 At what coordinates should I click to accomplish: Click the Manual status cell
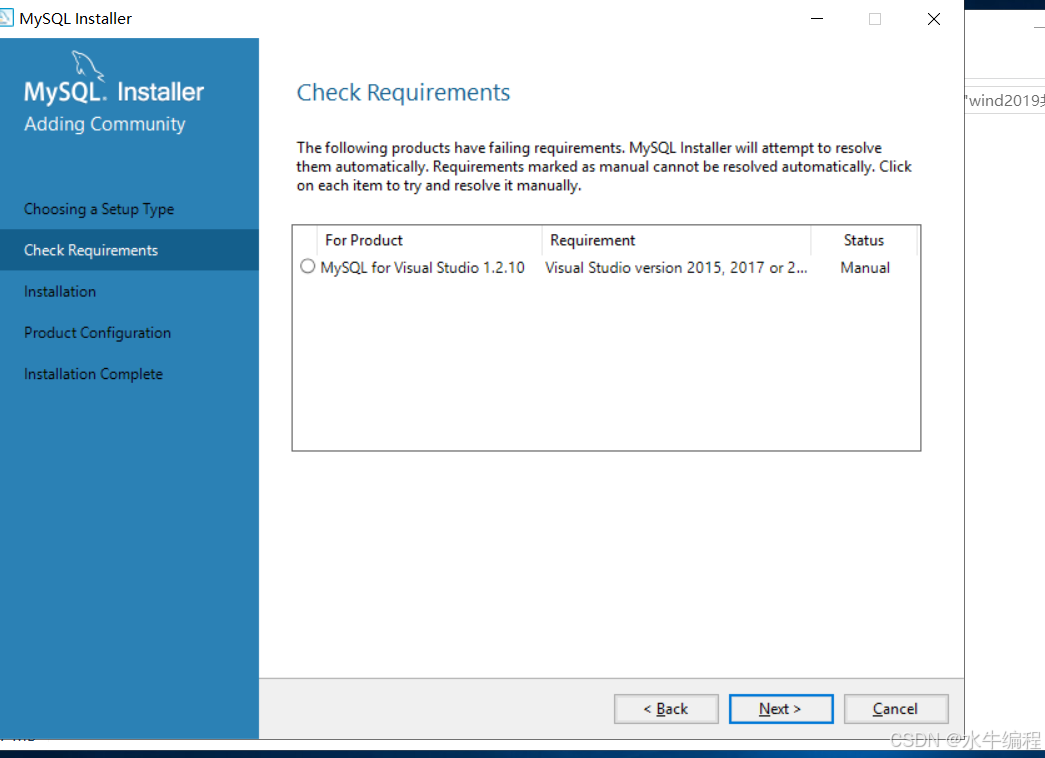coord(864,267)
